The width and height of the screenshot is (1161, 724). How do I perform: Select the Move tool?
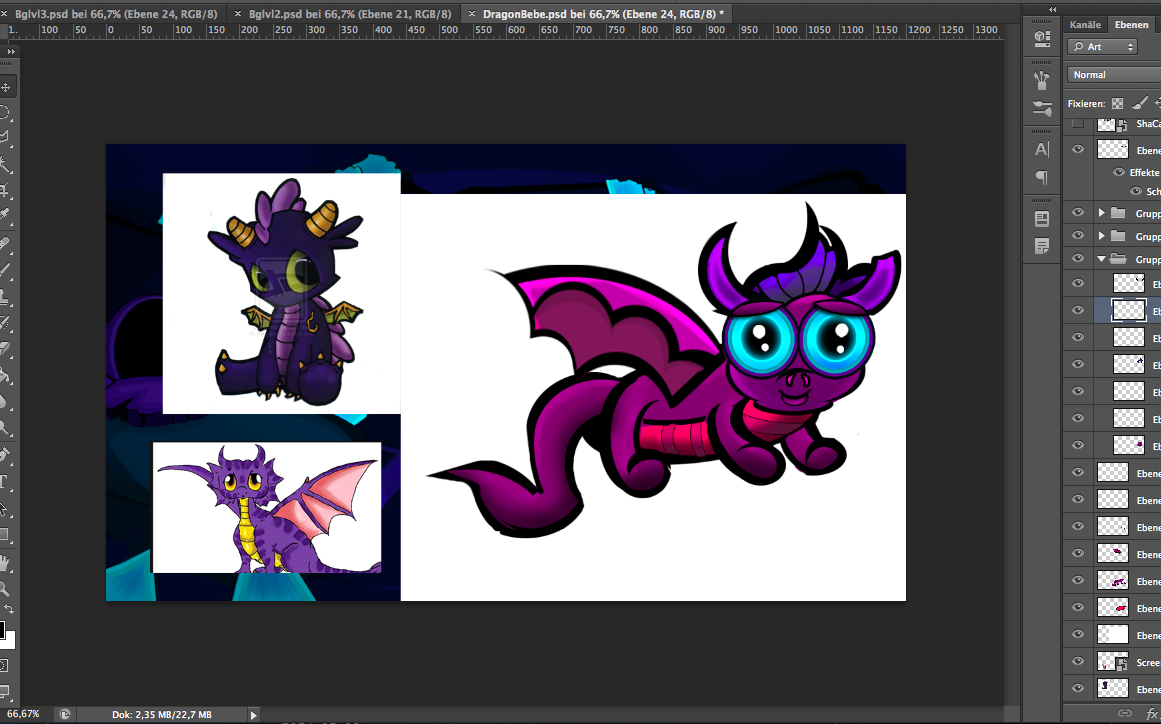click(x=5, y=88)
